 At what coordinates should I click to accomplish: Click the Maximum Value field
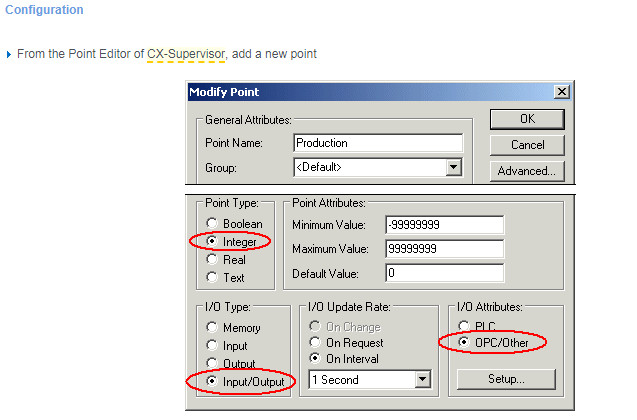444,249
